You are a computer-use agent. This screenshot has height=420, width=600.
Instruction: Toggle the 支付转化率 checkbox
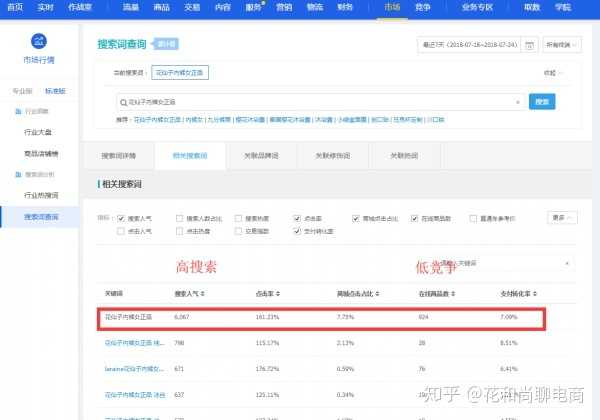coord(297,231)
